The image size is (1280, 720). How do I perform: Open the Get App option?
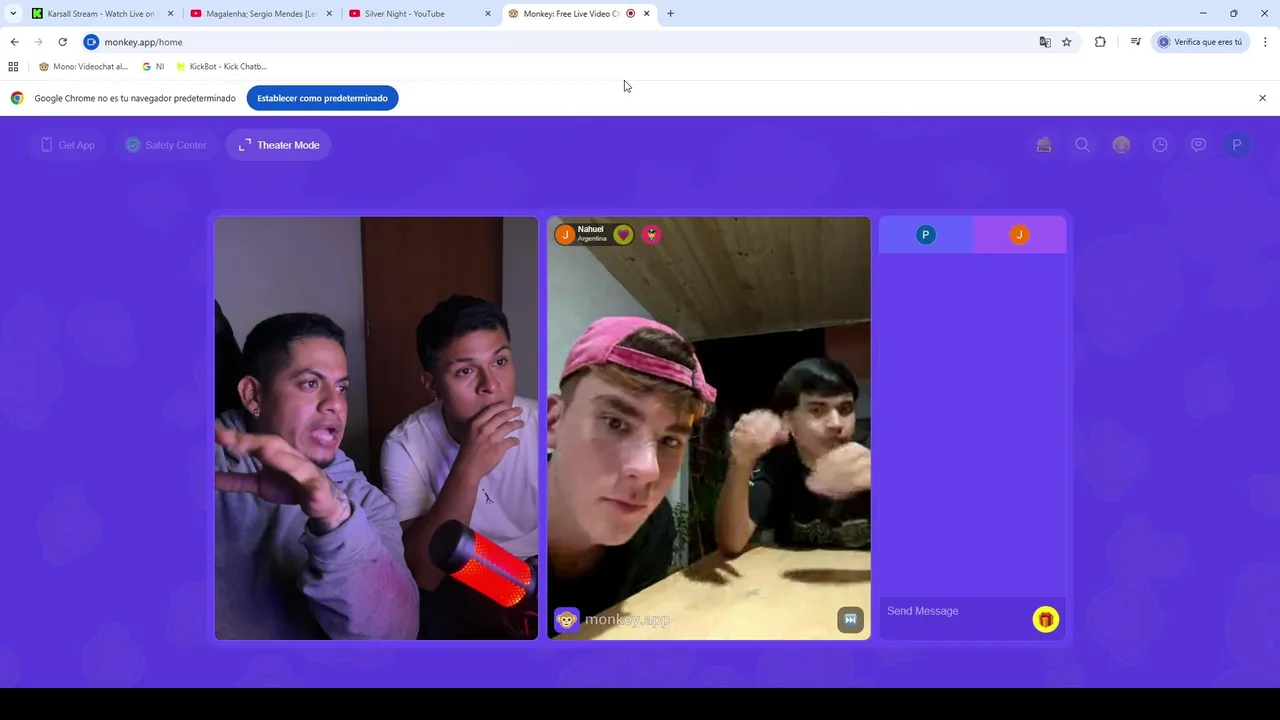coord(67,145)
